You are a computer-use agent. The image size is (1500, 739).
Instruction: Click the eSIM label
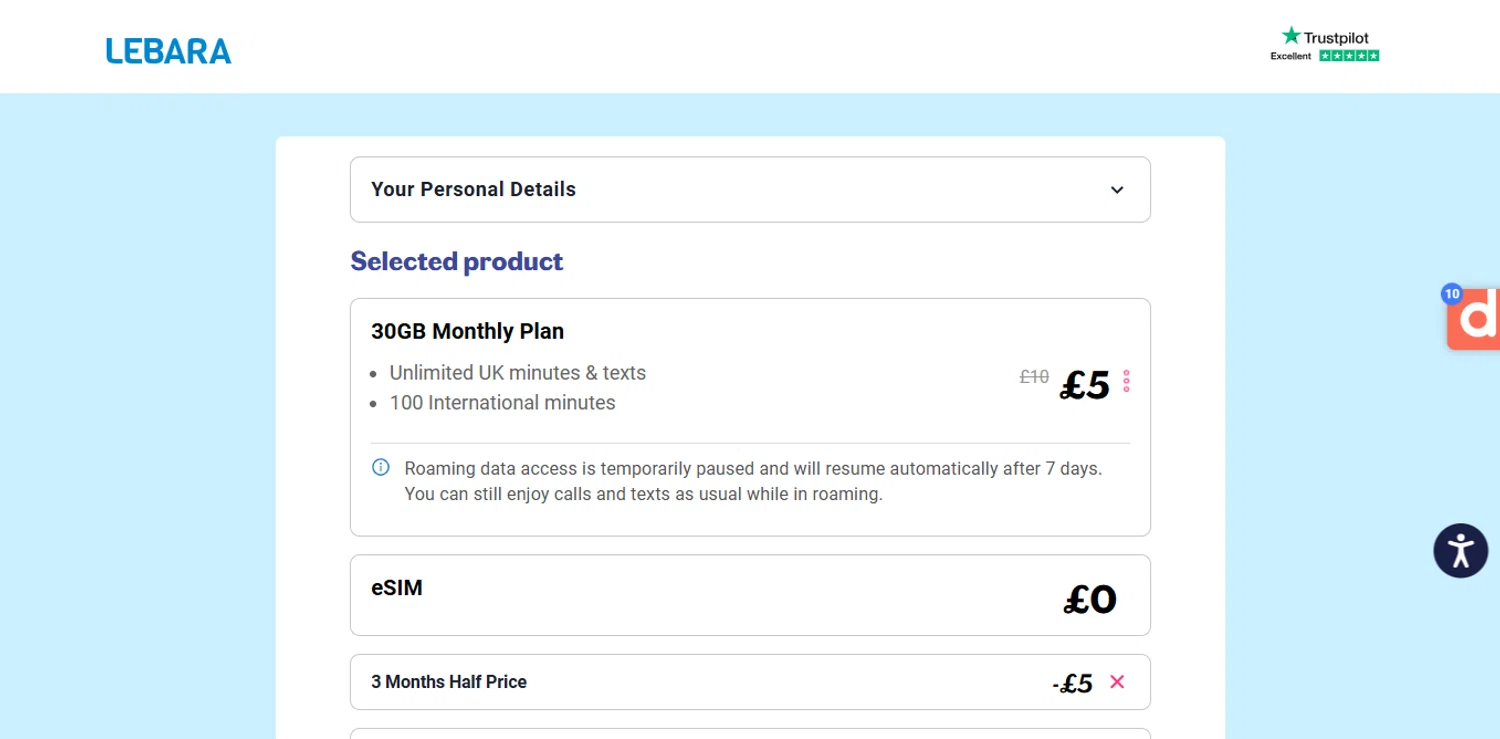397,588
